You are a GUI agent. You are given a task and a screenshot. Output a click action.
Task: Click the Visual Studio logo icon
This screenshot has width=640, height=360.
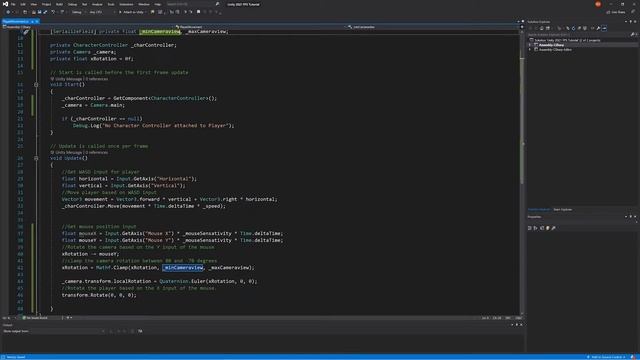[5, 4]
